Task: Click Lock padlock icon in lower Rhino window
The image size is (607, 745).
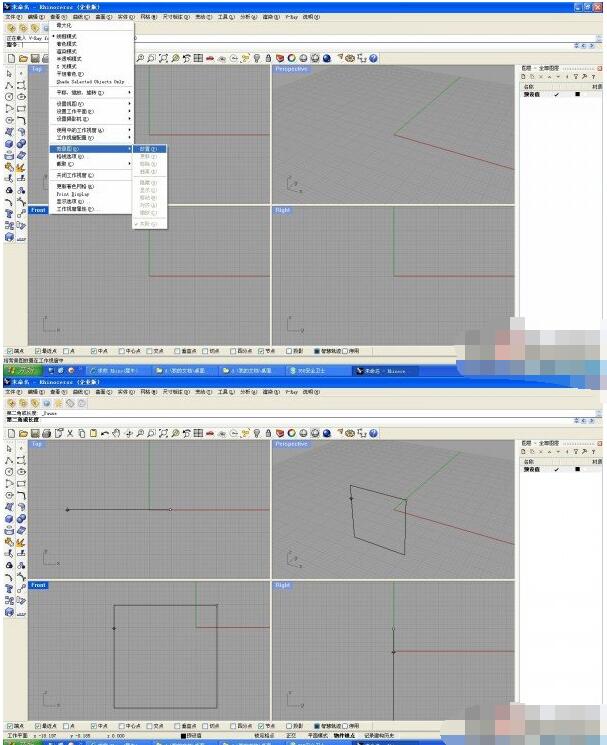Action: 268,433
